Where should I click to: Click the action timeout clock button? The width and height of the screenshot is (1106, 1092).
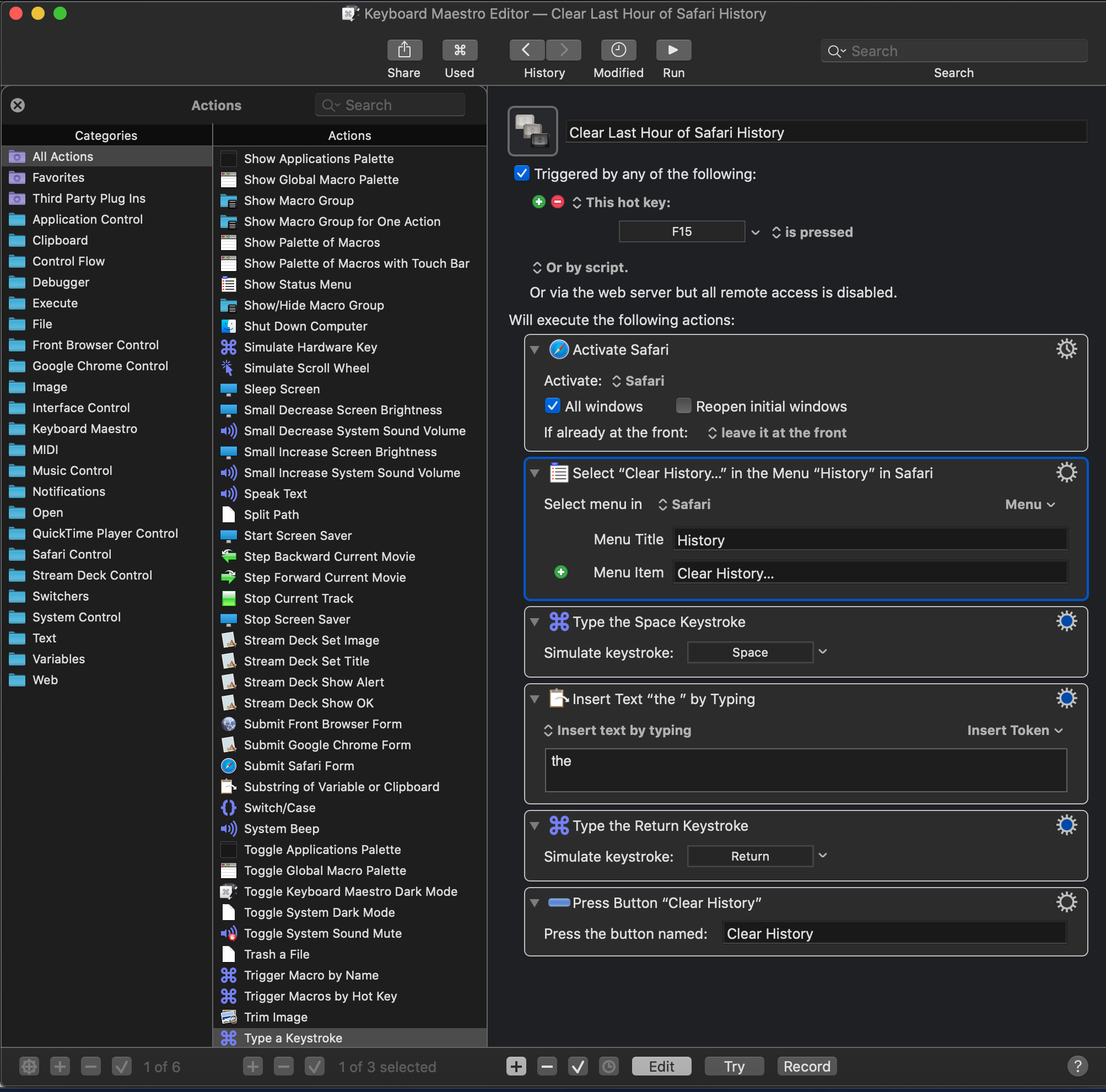click(609, 1066)
